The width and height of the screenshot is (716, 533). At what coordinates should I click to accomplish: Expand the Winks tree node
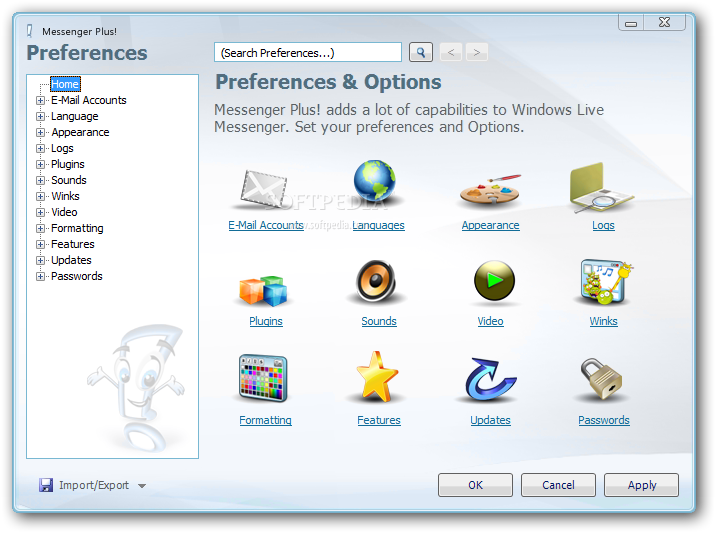[x=41, y=196]
